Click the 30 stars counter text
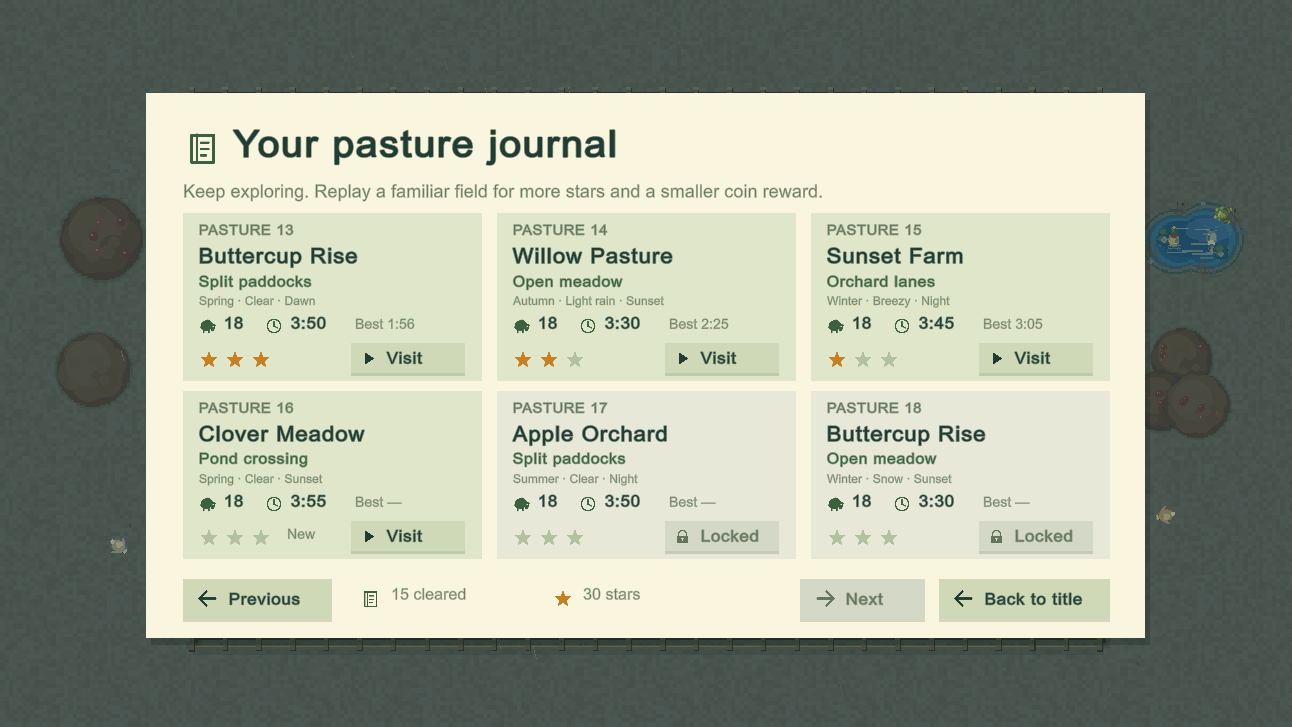Image resolution: width=1292 pixels, height=727 pixels. click(x=611, y=594)
